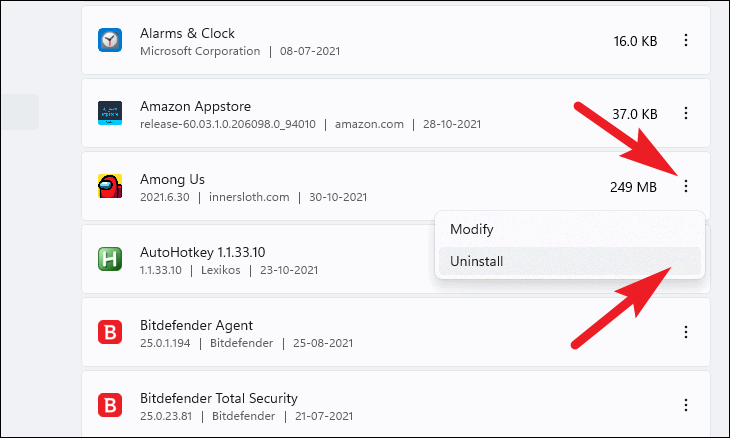Open three-dot options for Amazon Appstore
Image resolution: width=730 pixels, height=438 pixels.
coord(686,113)
